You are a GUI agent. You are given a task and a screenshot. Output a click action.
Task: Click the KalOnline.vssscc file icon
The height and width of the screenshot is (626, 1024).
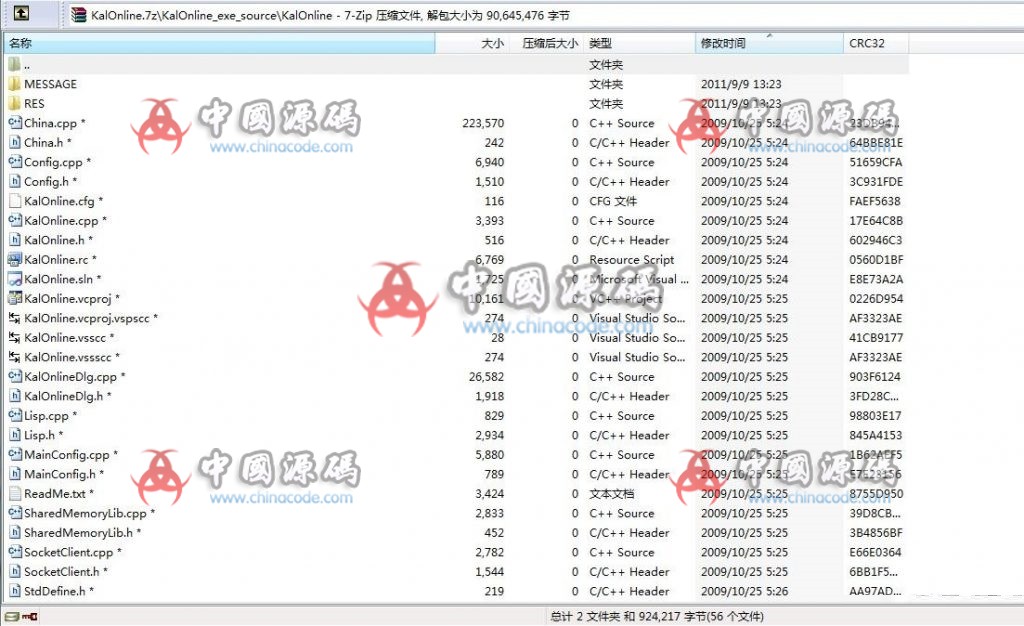click(x=14, y=357)
